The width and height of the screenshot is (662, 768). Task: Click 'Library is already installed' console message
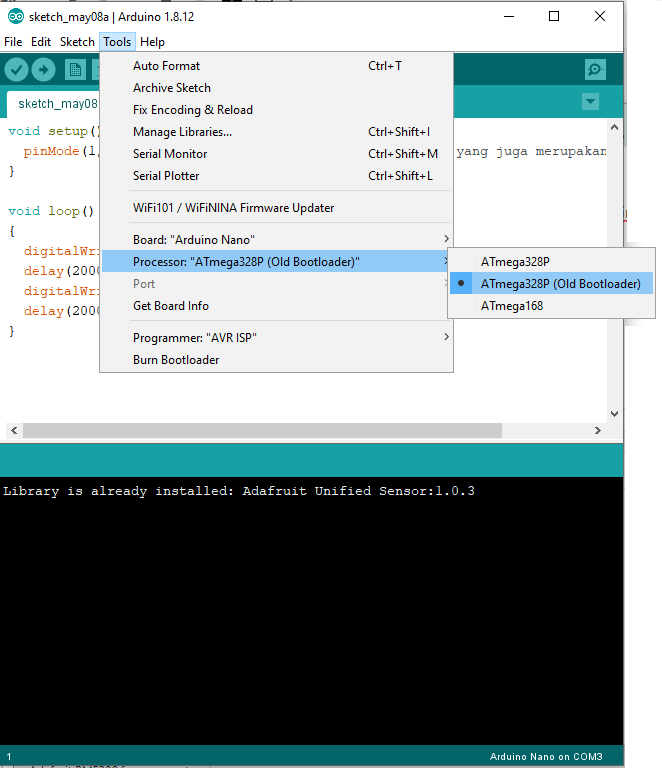tap(238, 491)
